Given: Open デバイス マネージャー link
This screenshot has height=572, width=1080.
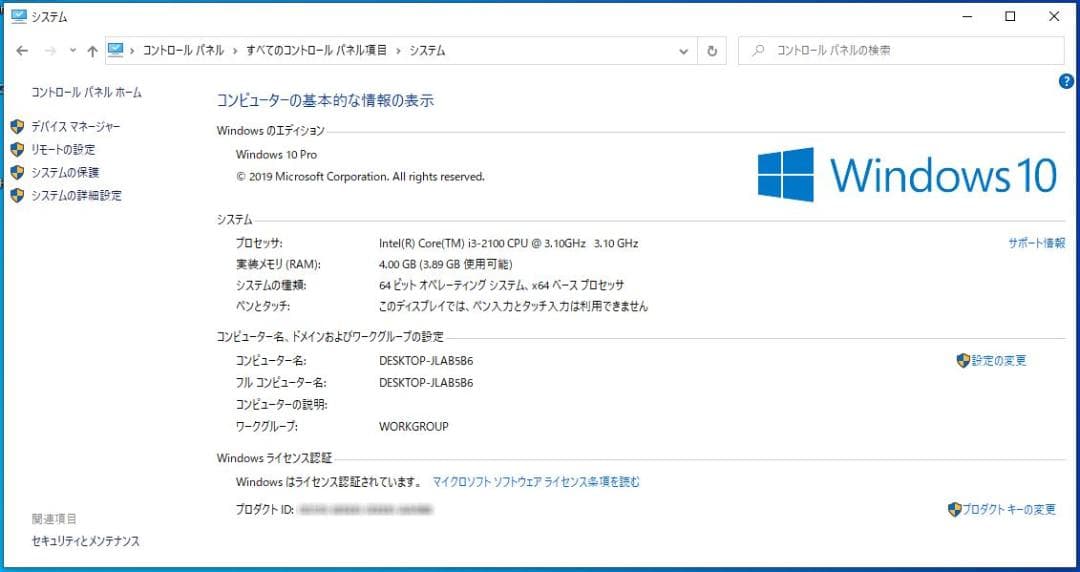Looking at the screenshot, I should [x=76, y=127].
